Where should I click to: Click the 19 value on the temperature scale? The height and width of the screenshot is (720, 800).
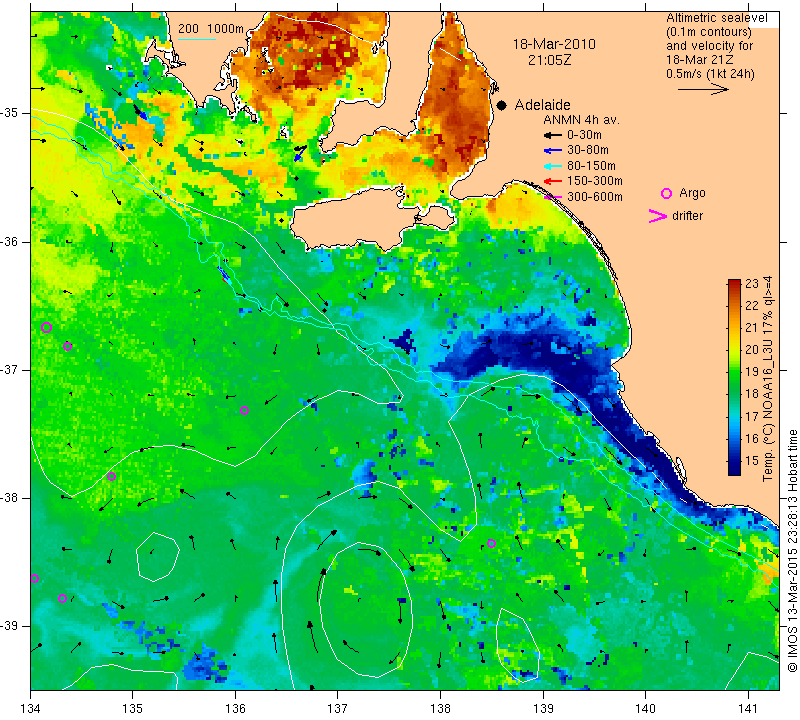click(752, 371)
